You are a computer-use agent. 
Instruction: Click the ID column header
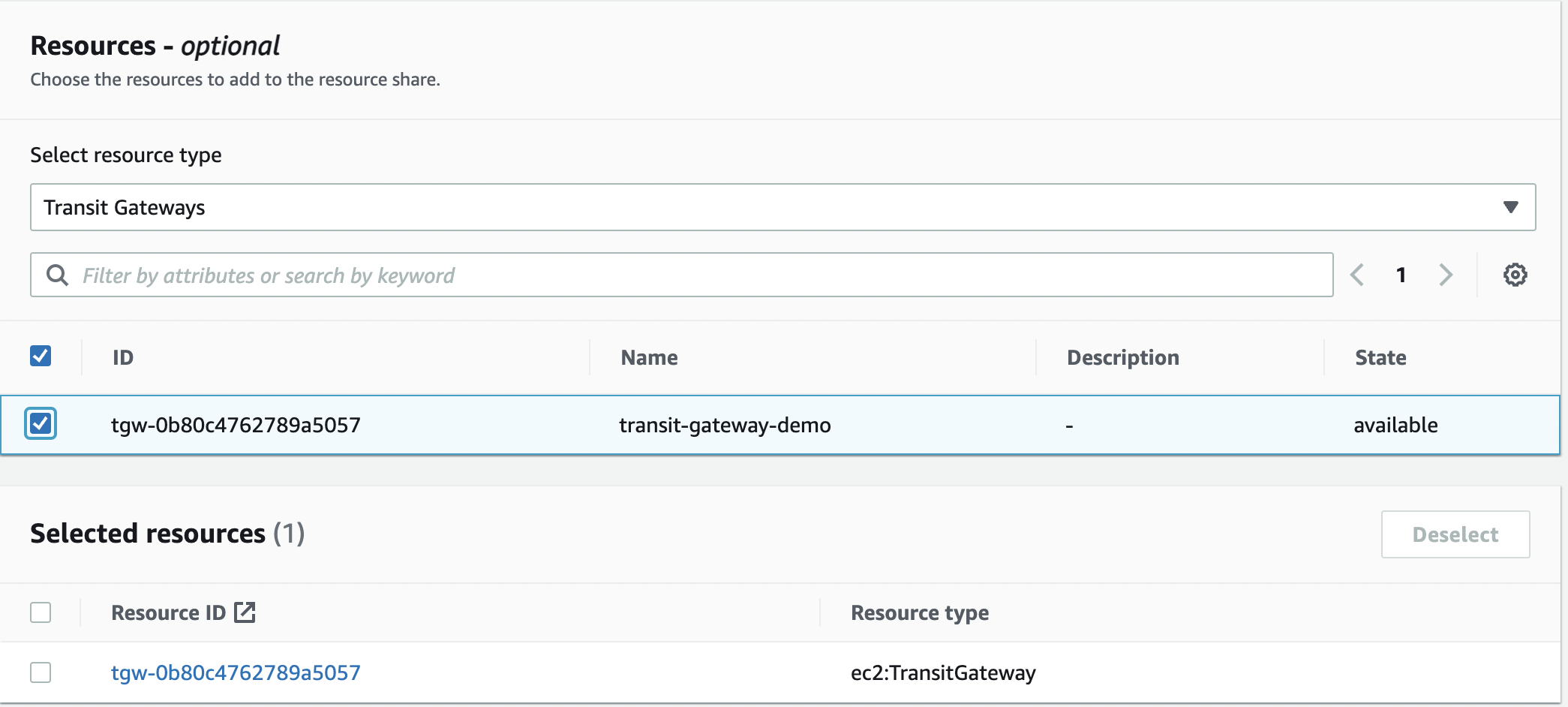pyautogui.click(x=123, y=357)
